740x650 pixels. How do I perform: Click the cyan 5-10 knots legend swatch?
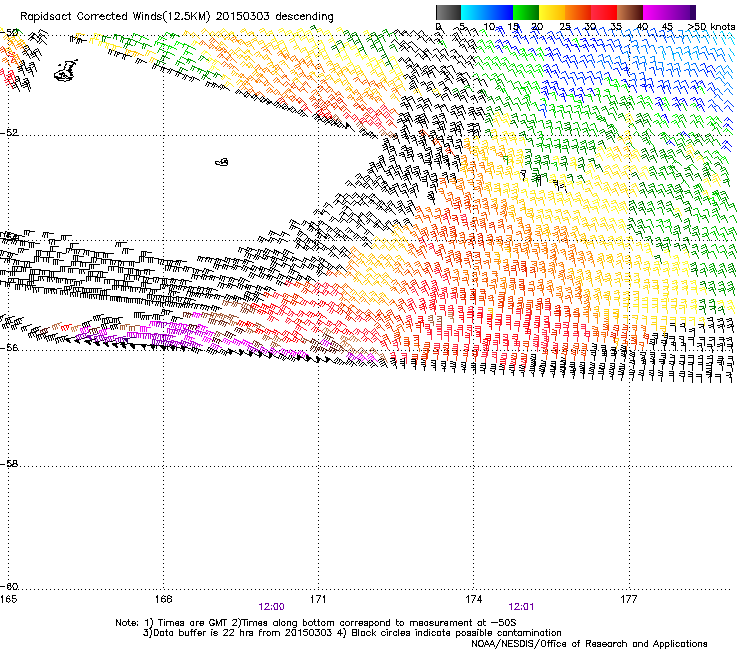click(x=474, y=12)
